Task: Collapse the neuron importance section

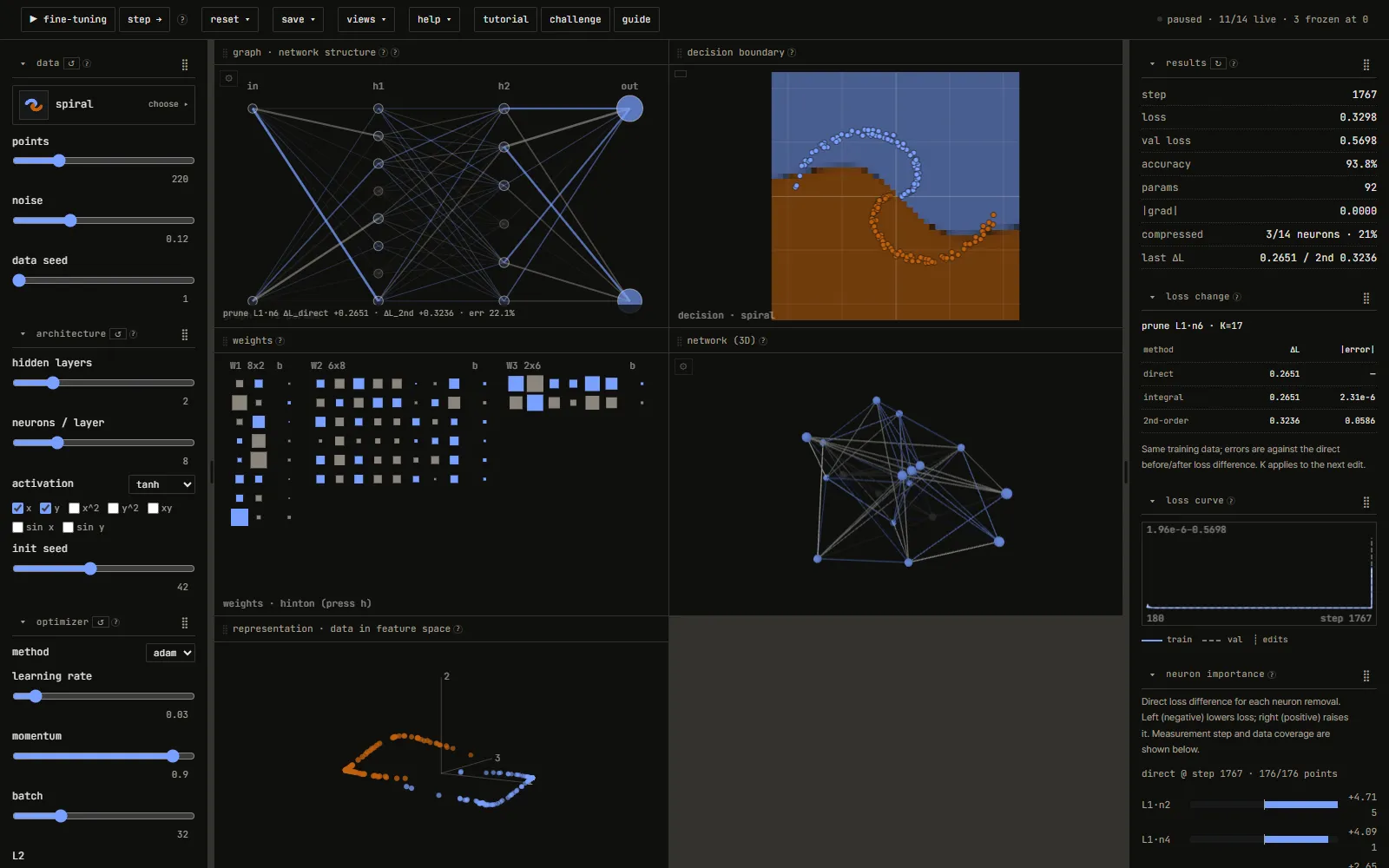Action: click(x=1152, y=674)
